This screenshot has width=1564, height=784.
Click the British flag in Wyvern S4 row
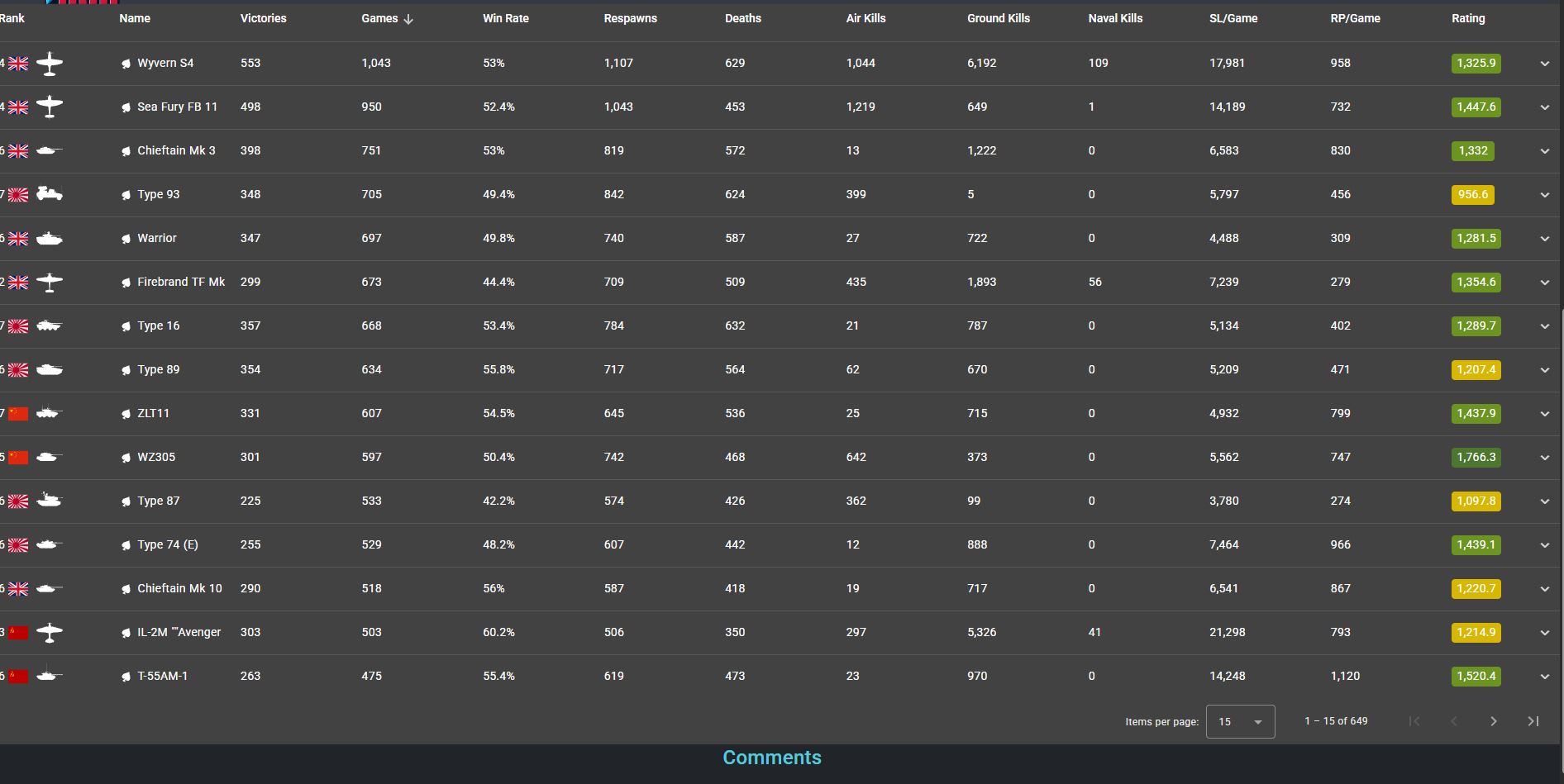pyautogui.click(x=18, y=64)
